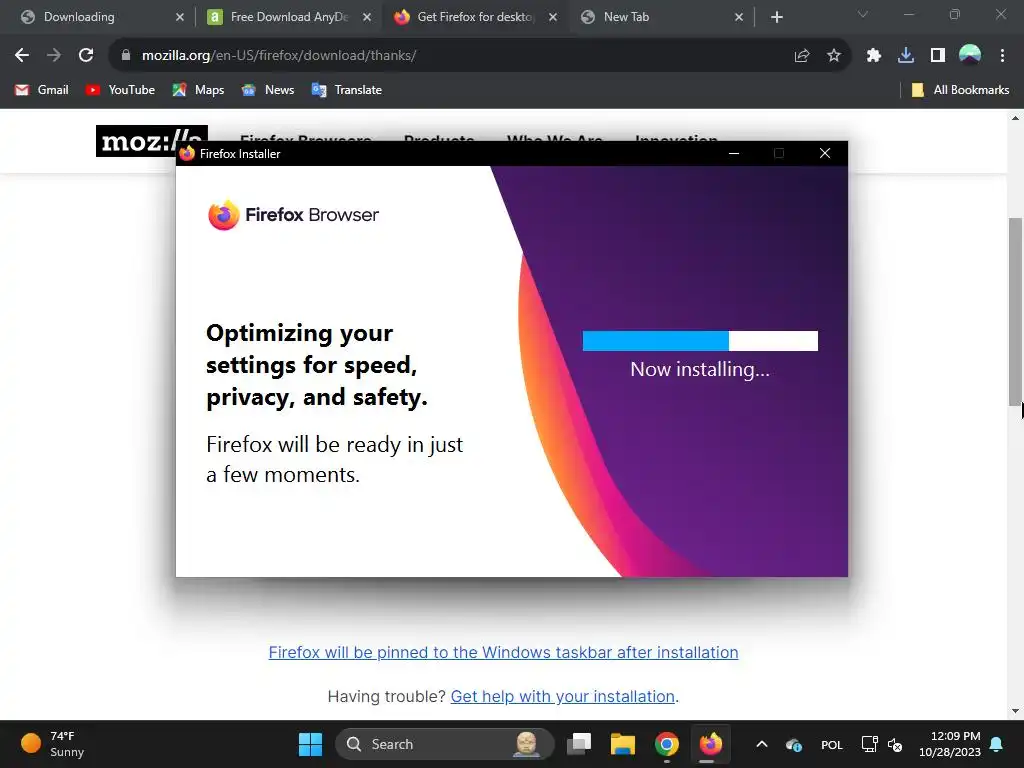
Task: Open the News bookmark
Action: (x=268, y=90)
